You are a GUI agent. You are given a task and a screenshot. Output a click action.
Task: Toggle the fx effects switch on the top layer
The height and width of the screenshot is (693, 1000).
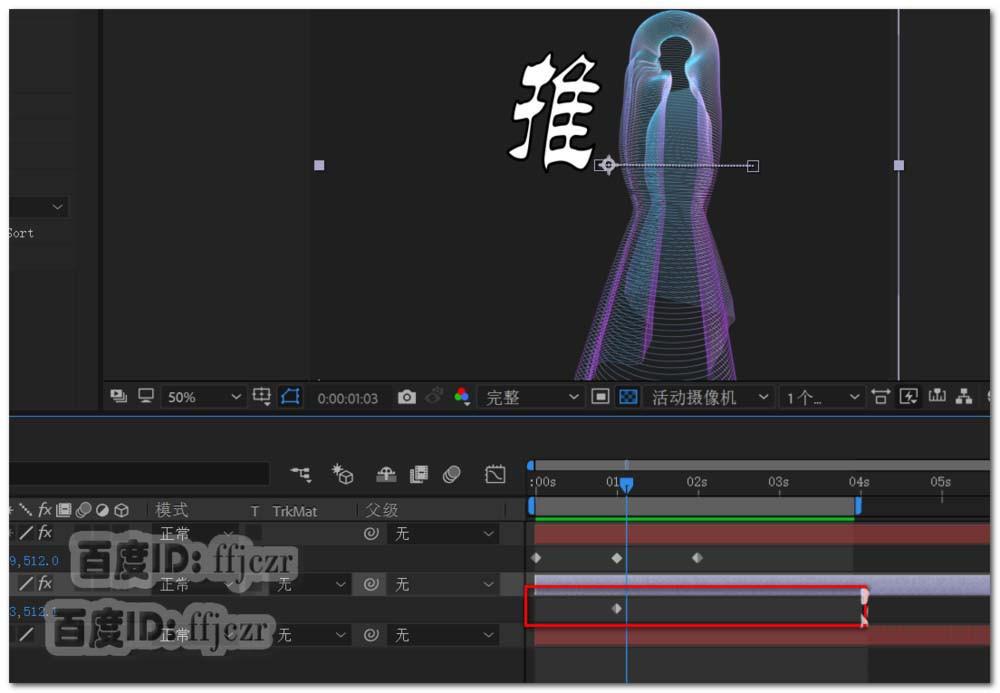[44, 532]
